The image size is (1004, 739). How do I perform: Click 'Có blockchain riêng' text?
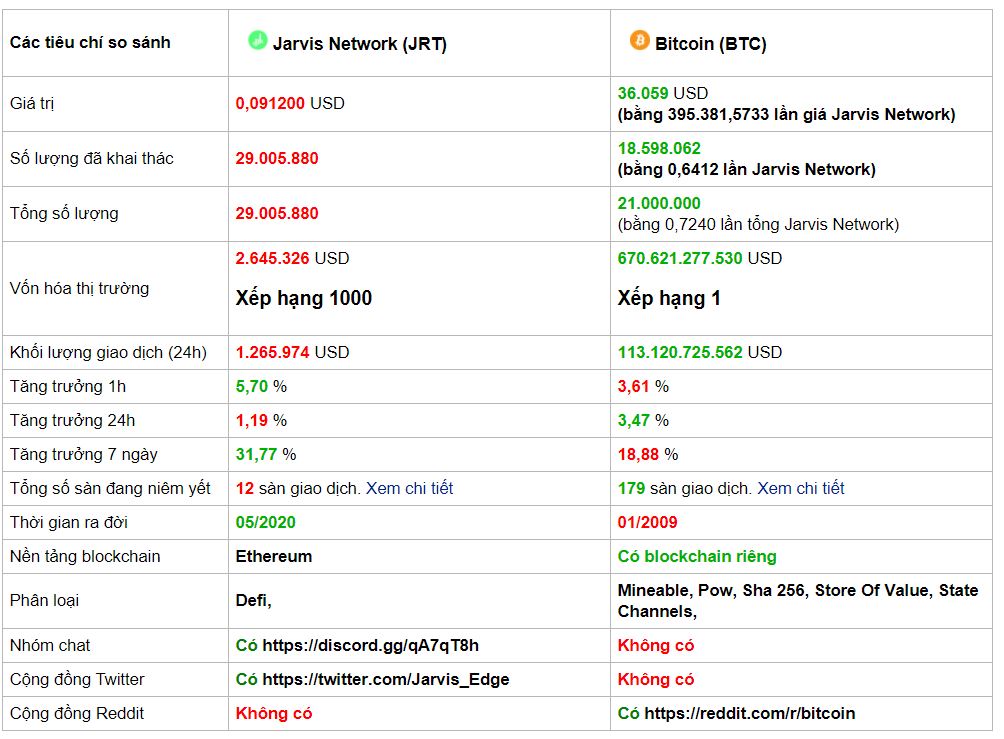tap(697, 556)
